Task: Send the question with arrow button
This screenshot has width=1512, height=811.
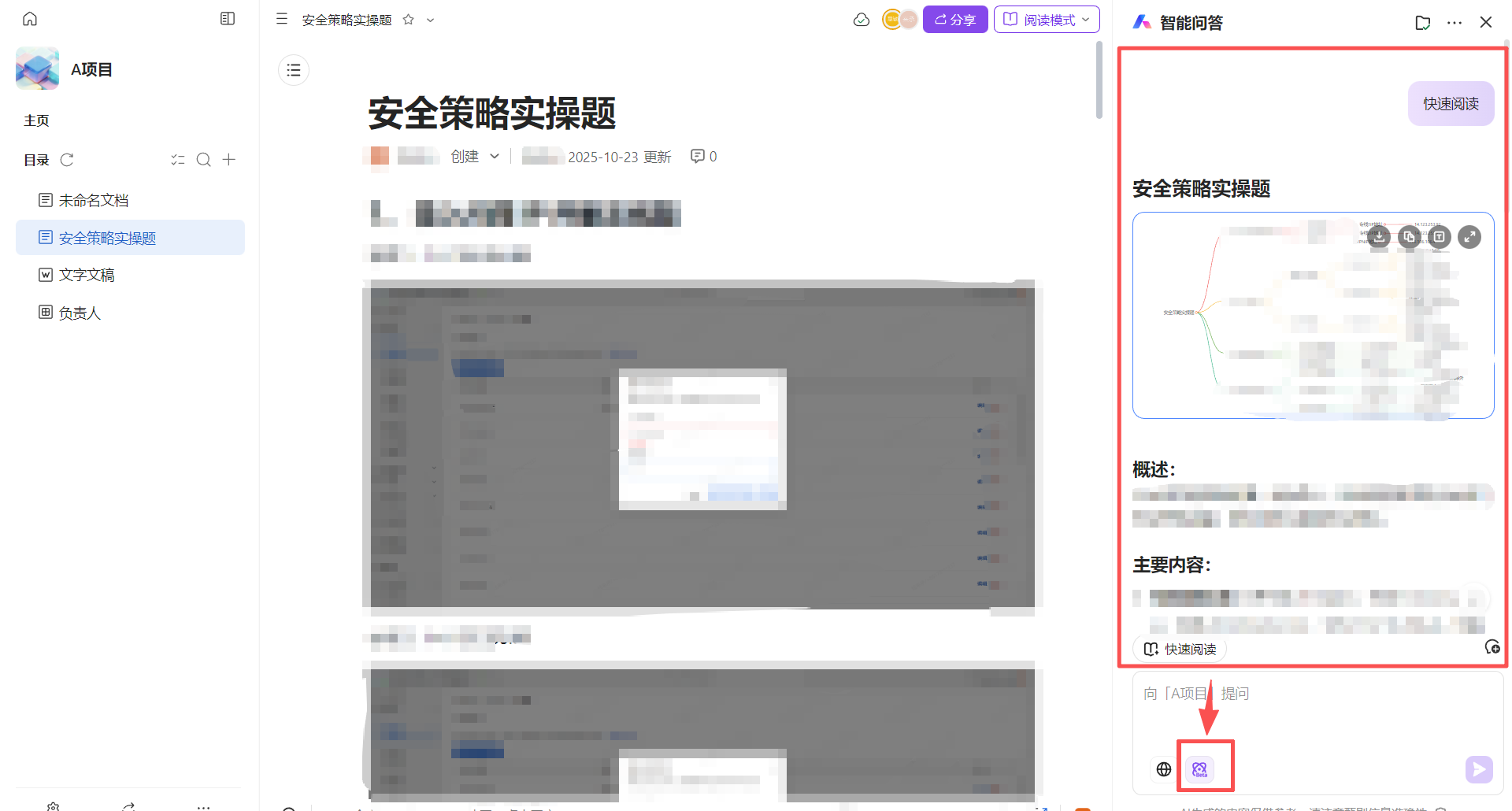Action: [x=1478, y=769]
